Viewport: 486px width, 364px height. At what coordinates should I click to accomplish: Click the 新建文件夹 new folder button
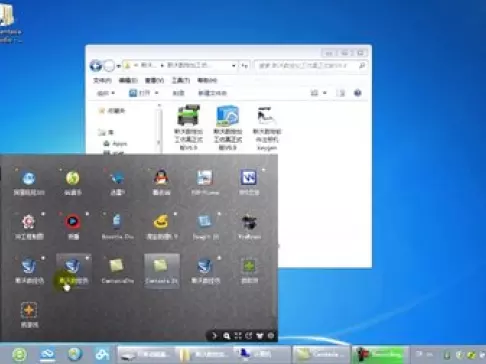click(212, 93)
